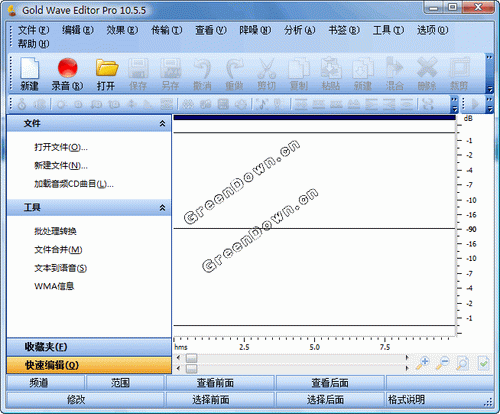The image size is (500, 414).
Task: Open the 效果 menu
Action: [122, 30]
